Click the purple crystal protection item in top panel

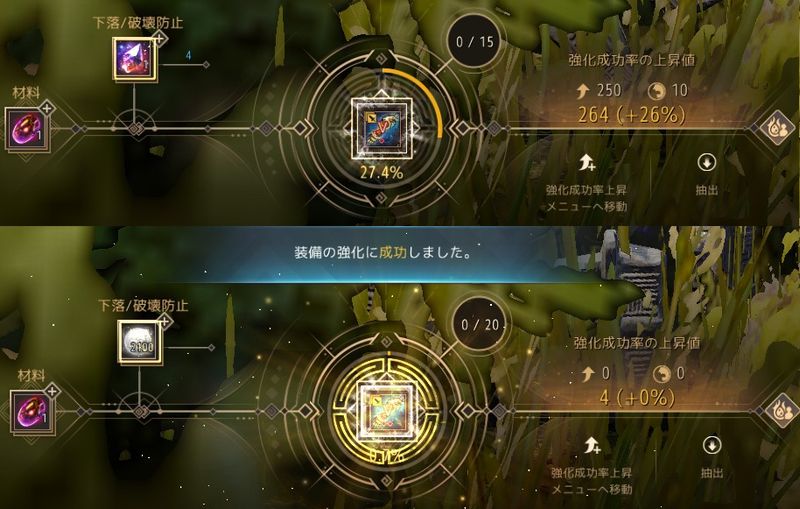pyautogui.click(x=134, y=60)
